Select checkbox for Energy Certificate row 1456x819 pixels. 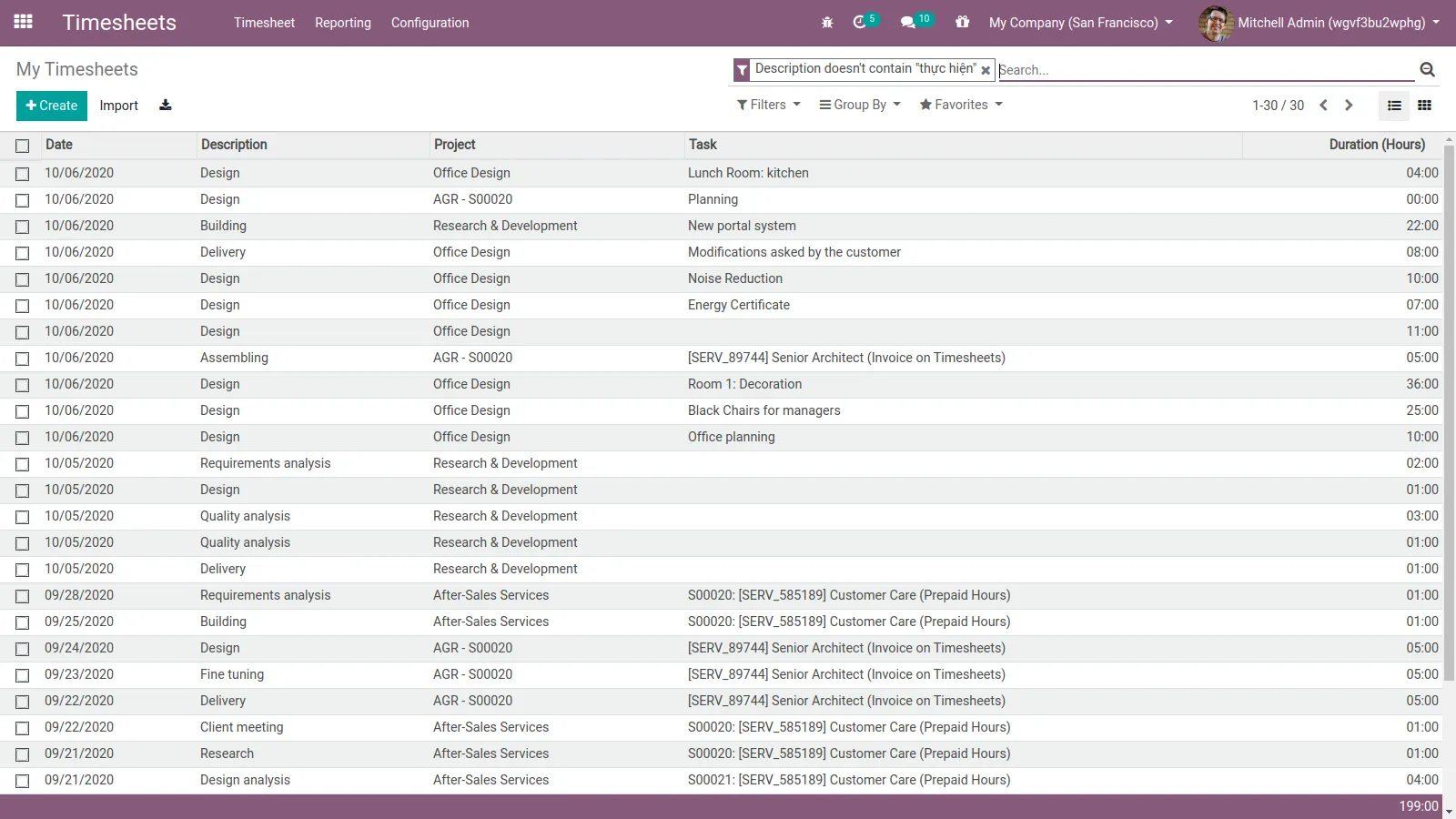click(x=23, y=306)
